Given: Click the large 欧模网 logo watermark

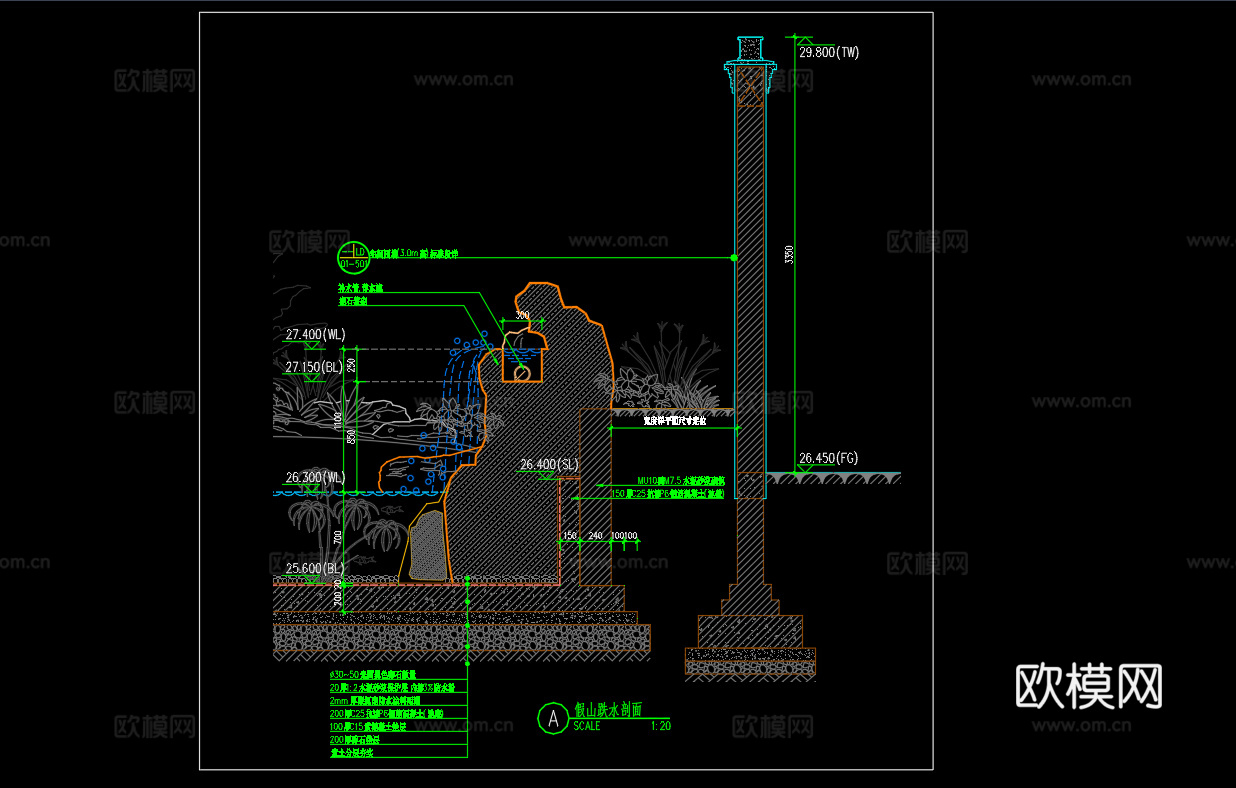Looking at the screenshot, I should click(x=1089, y=687).
